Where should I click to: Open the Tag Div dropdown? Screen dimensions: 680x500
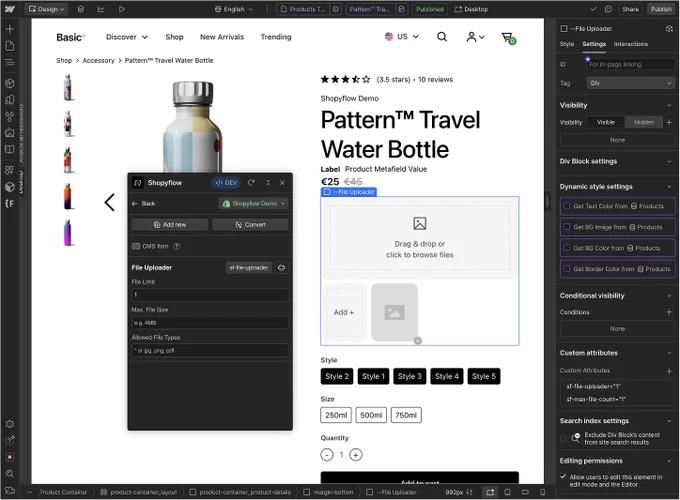(x=631, y=83)
